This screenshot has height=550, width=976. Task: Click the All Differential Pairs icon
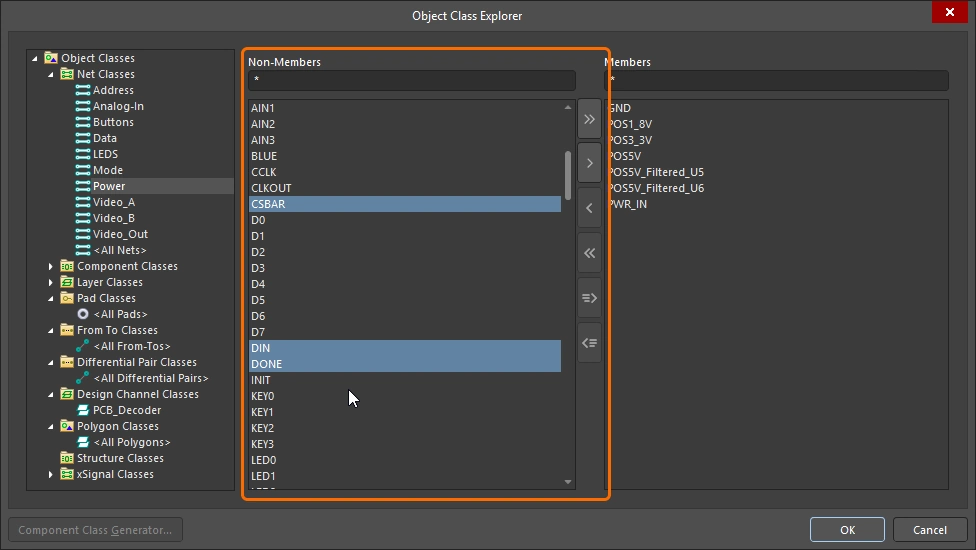click(83, 378)
